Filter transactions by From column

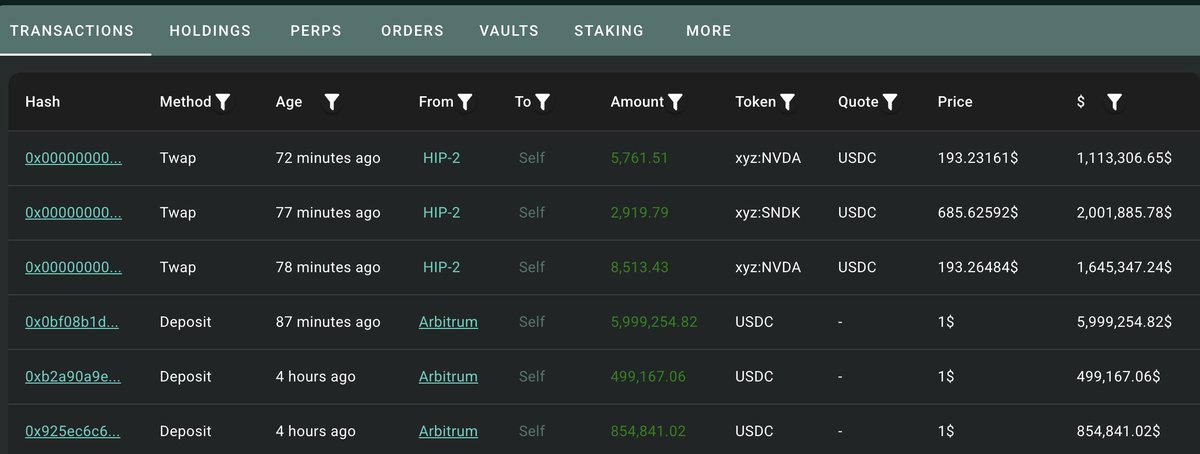click(465, 102)
